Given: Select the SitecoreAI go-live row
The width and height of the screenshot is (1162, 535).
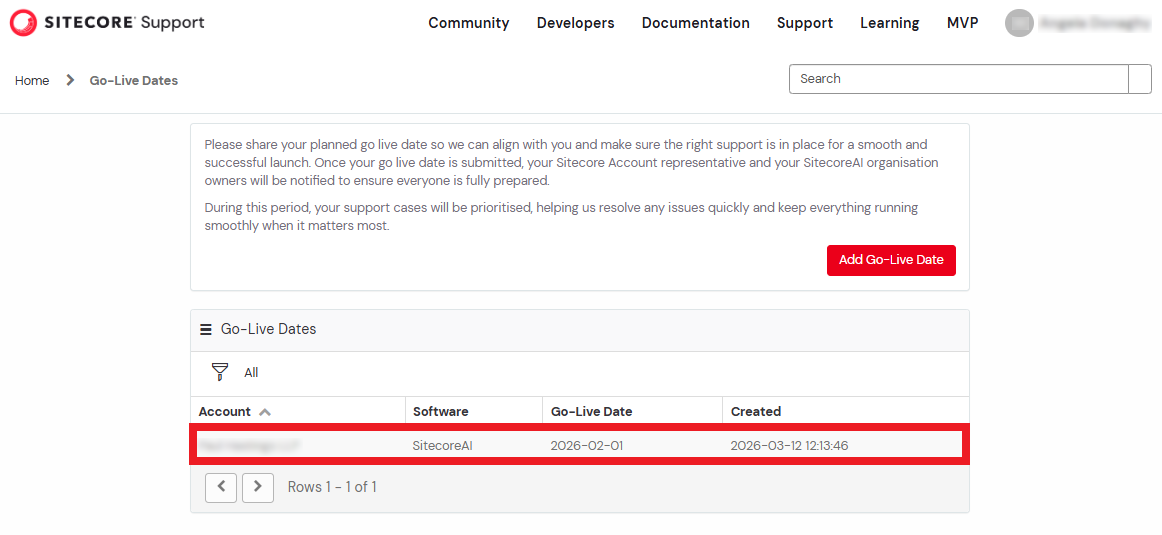Looking at the screenshot, I should pyautogui.click(x=579, y=445).
